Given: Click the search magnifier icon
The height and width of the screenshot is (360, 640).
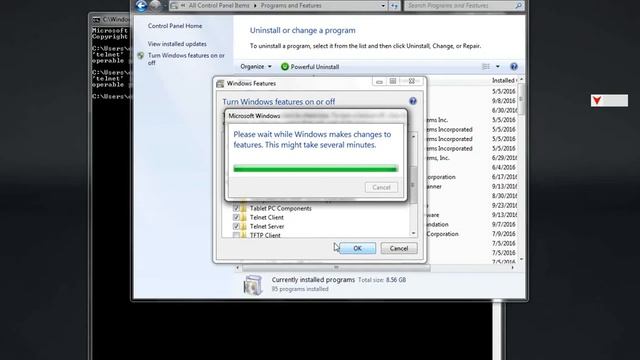Looking at the screenshot, I should [518, 6].
